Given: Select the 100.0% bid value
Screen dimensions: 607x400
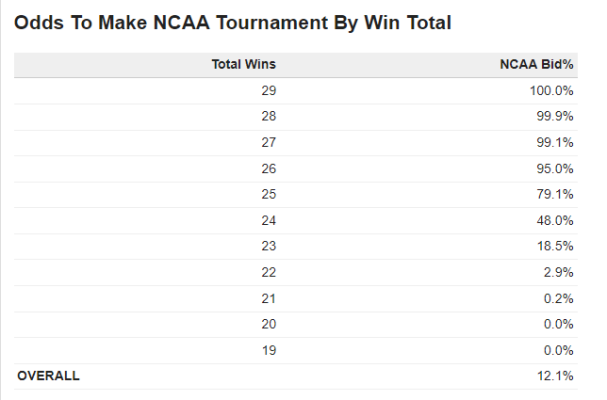Looking at the screenshot, I should point(551,91).
